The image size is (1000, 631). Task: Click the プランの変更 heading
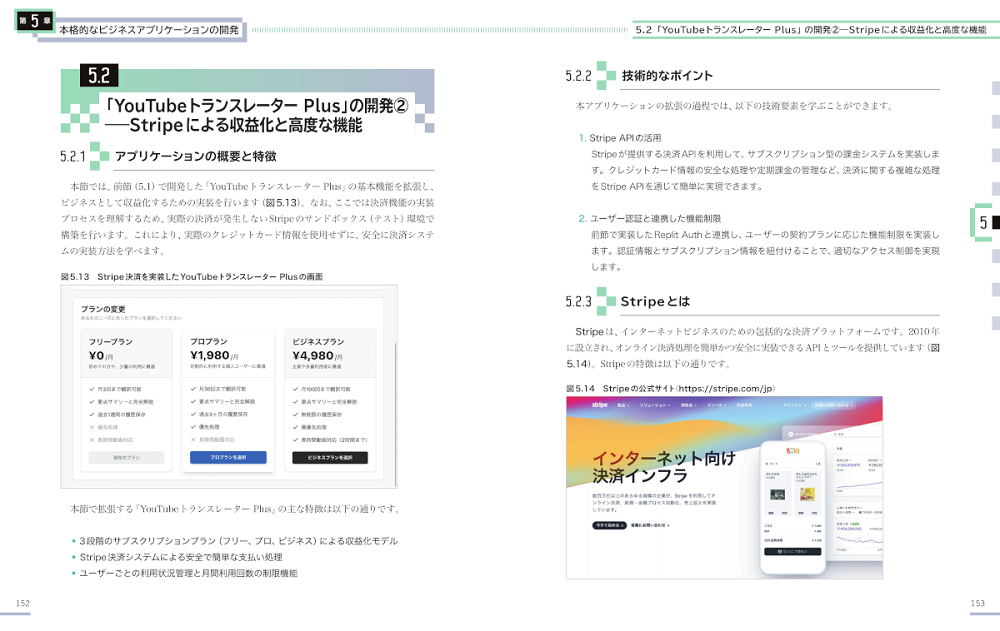(103, 309)
